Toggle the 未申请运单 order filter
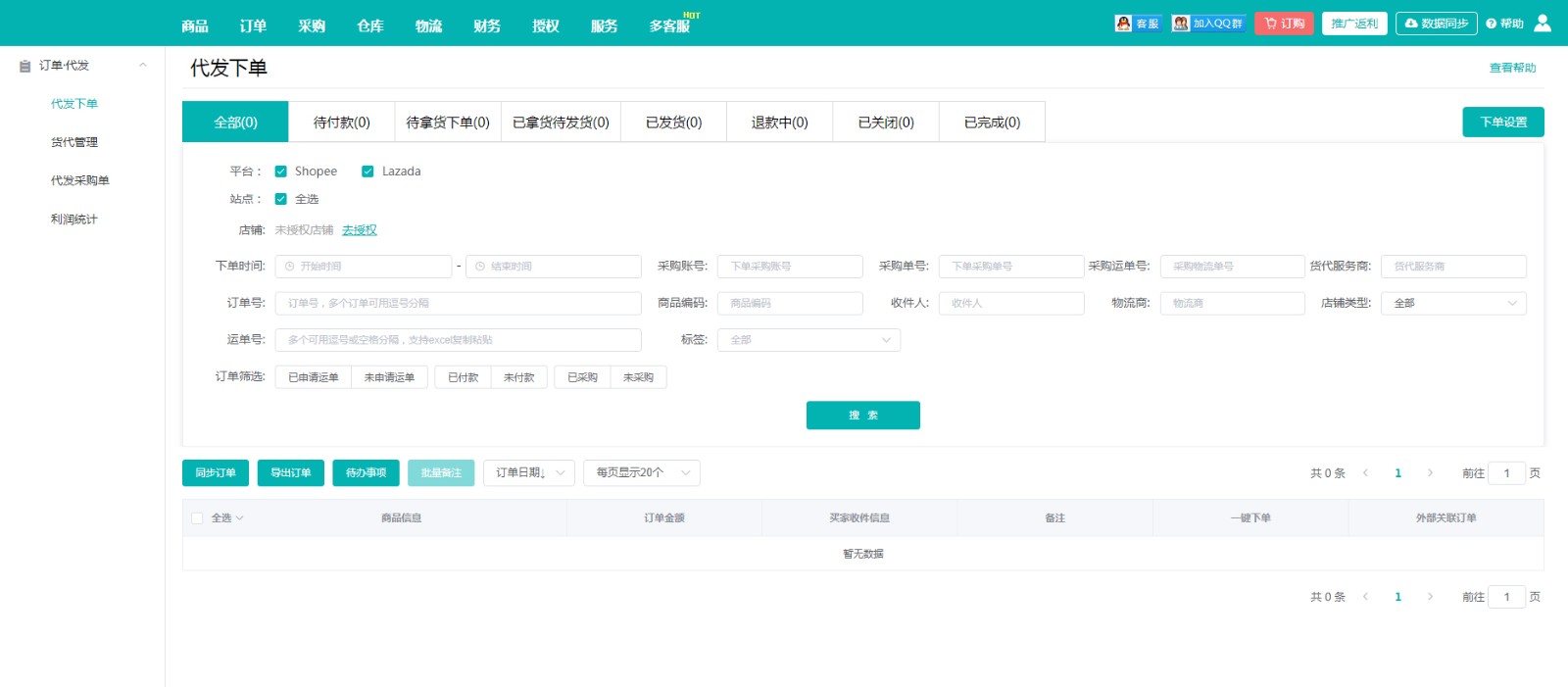Screen dimensions: 1568x687 (x=389, y=377)
